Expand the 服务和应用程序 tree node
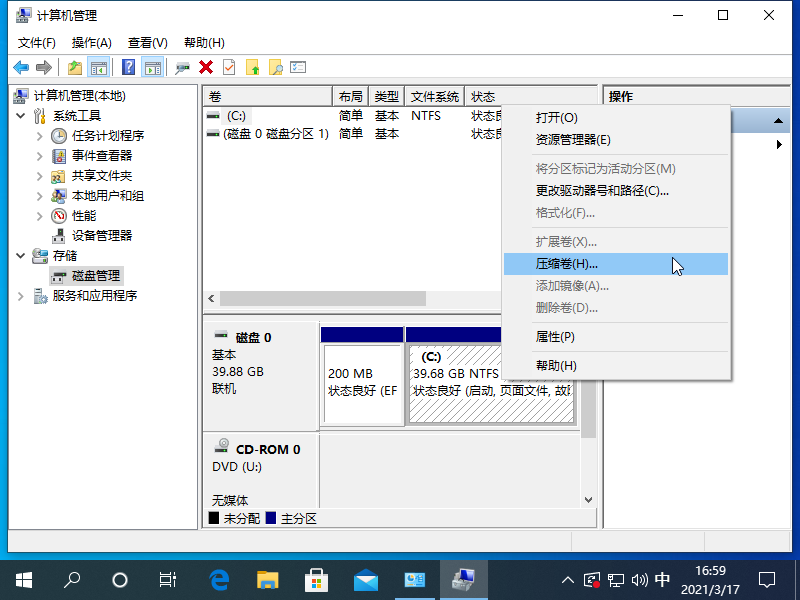Screen dimensions: 800x600 (22, 296)
